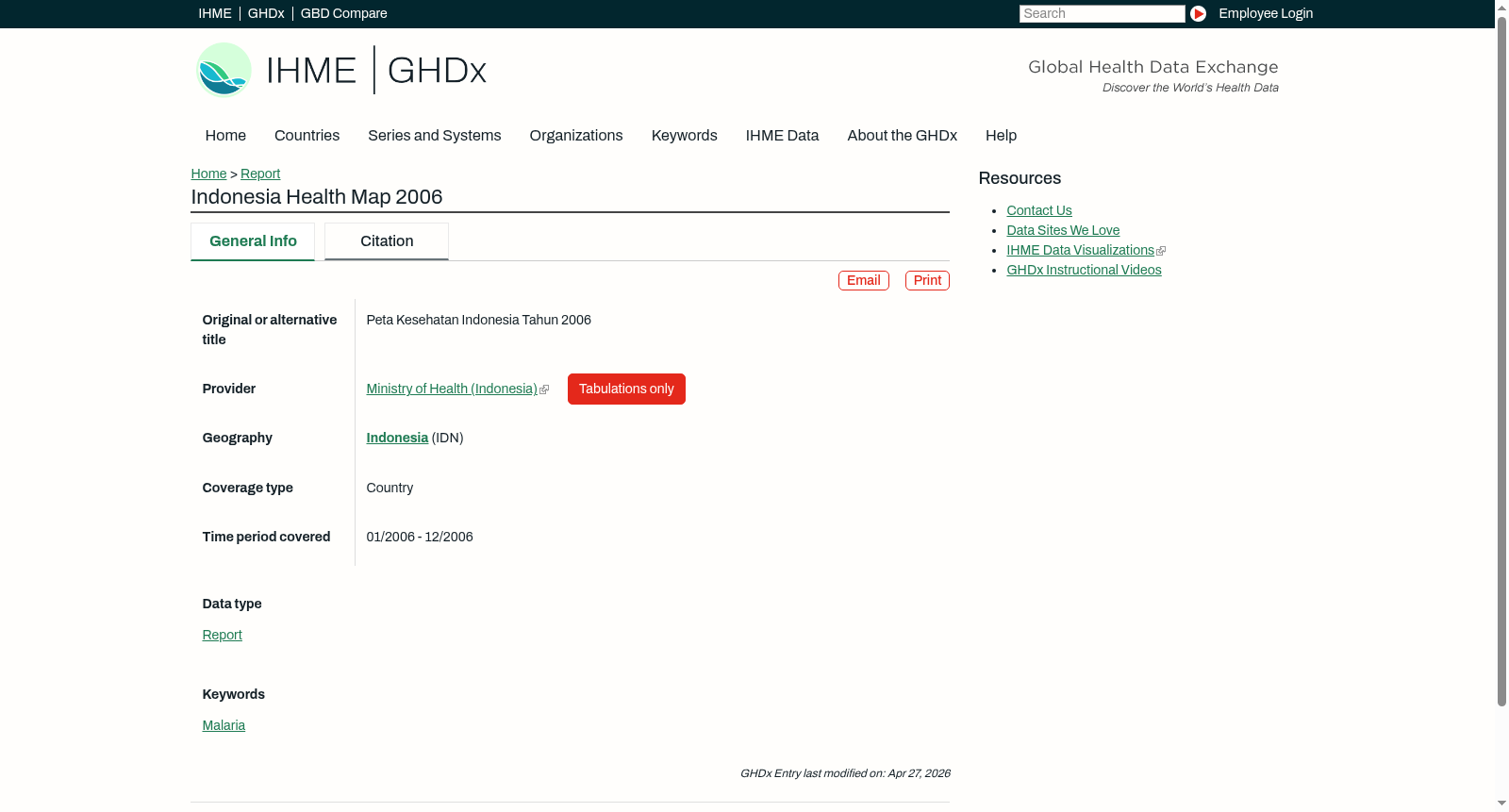
Task: Open Ministry of Health (Indonesia) link
Action: tap(452, 389)
